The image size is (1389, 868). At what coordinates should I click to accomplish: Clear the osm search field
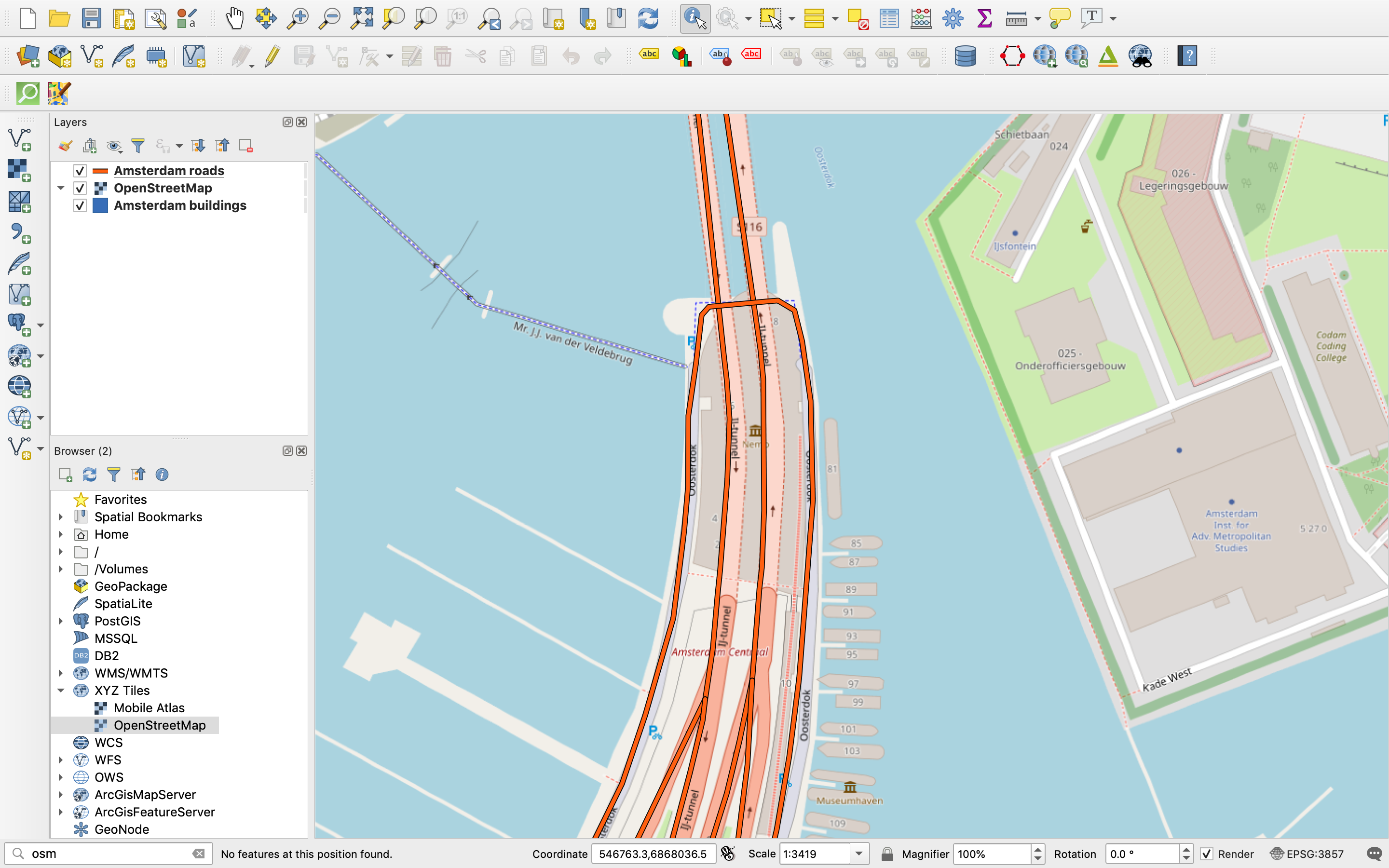pos(199,854)
